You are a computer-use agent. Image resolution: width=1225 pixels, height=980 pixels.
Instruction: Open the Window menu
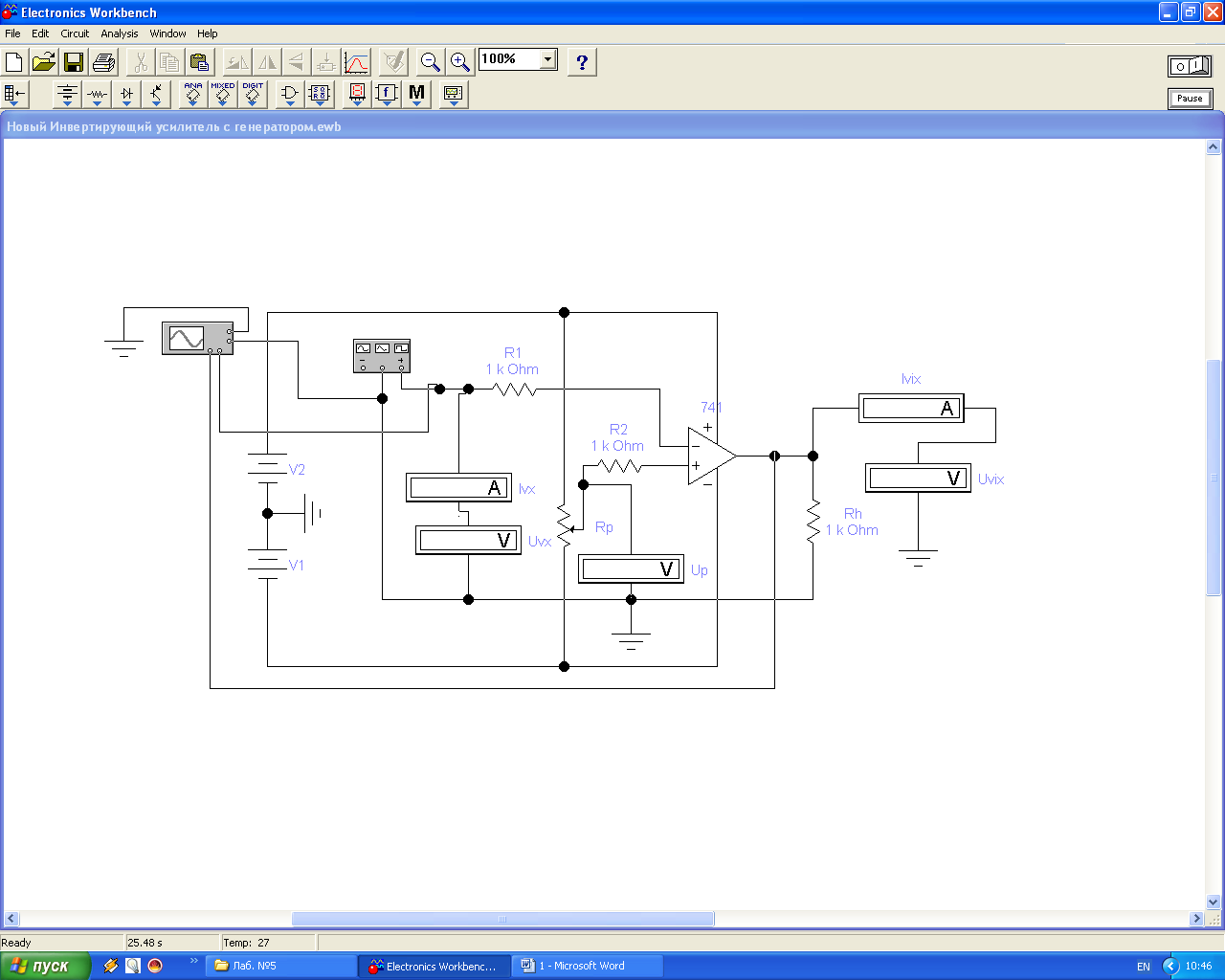[x=167, y=33]
